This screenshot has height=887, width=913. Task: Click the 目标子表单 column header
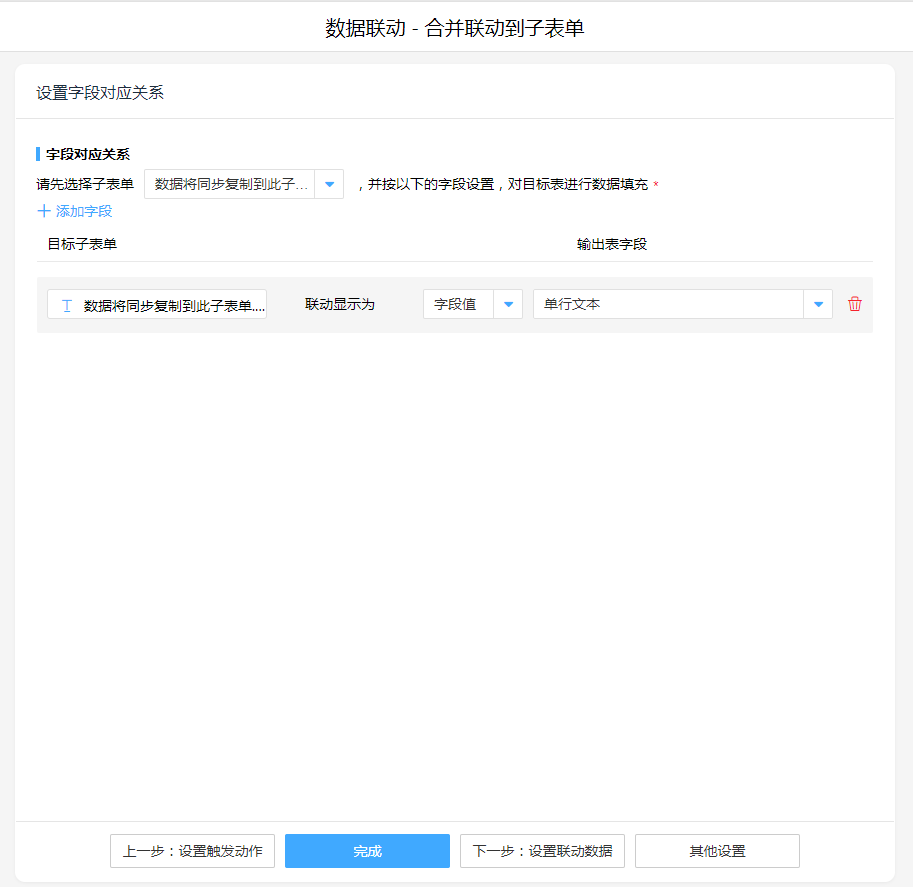coord(82,244)
